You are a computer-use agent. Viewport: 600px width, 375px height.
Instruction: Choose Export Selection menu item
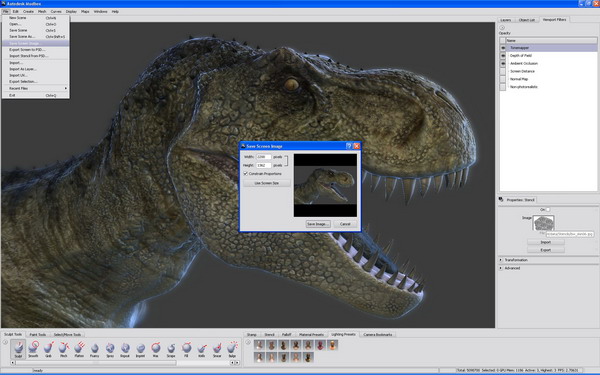click(36, 82)
